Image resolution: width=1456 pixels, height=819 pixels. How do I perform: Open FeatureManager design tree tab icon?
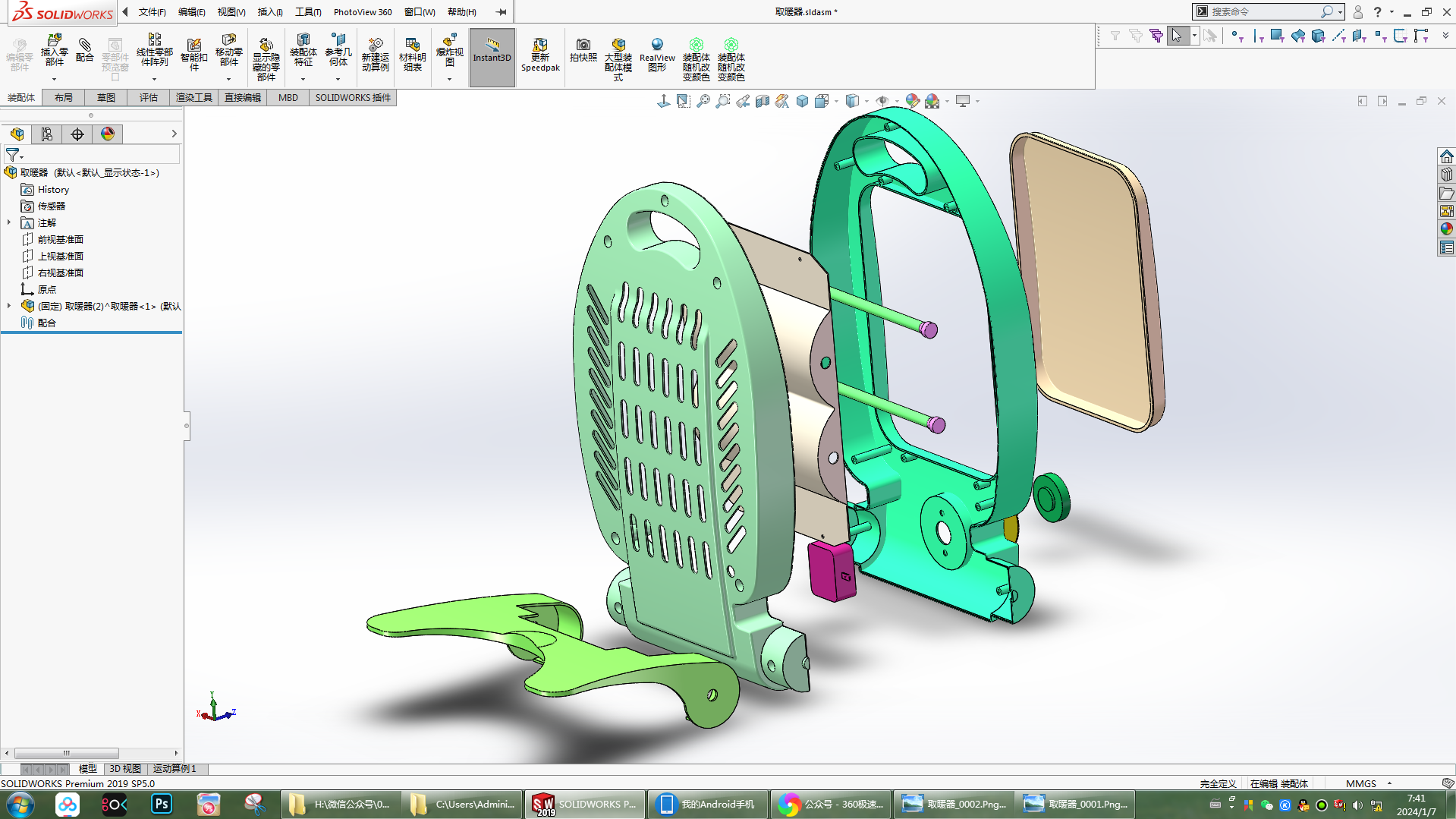point(17,134)
